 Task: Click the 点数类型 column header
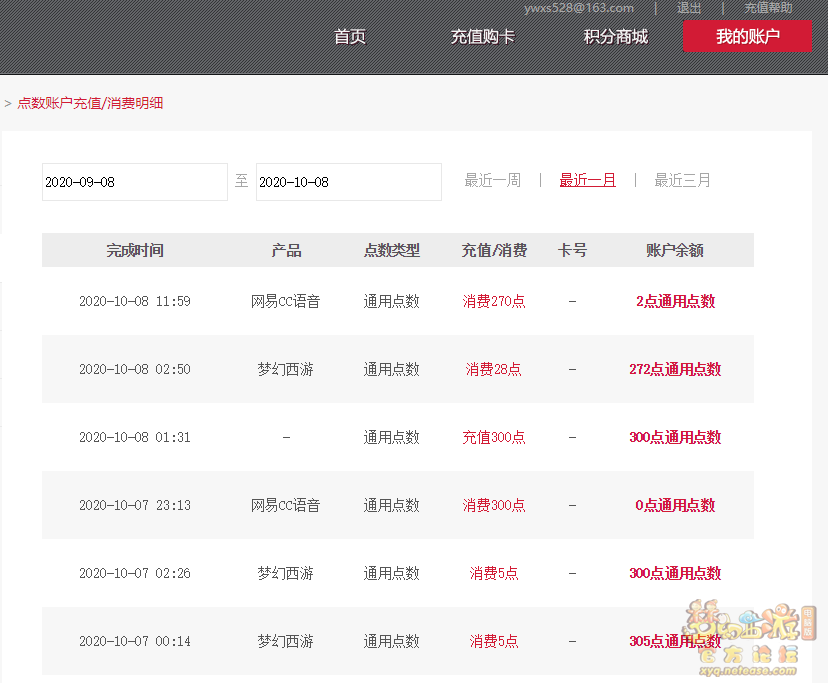click(392, 250)
